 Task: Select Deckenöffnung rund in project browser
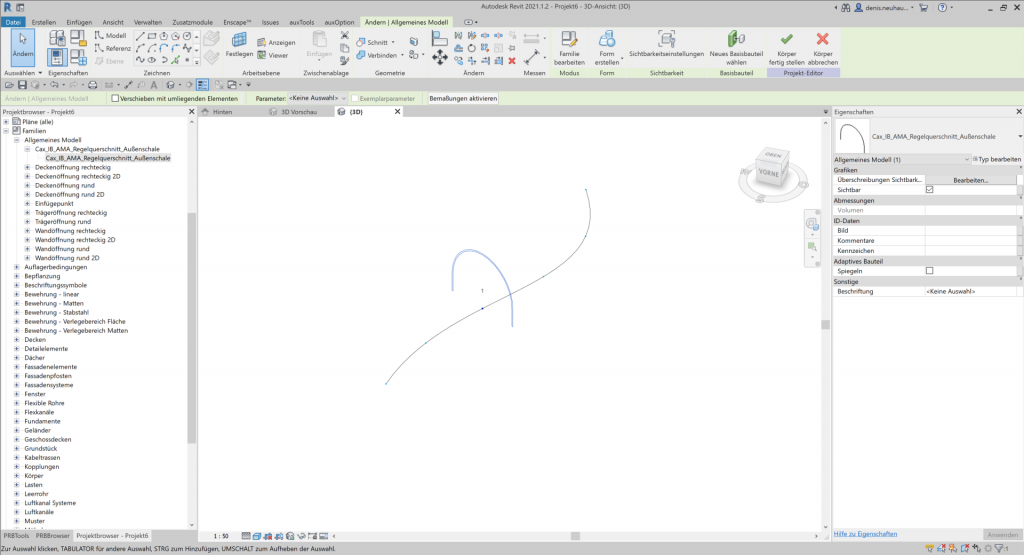[x=64, y=185]
